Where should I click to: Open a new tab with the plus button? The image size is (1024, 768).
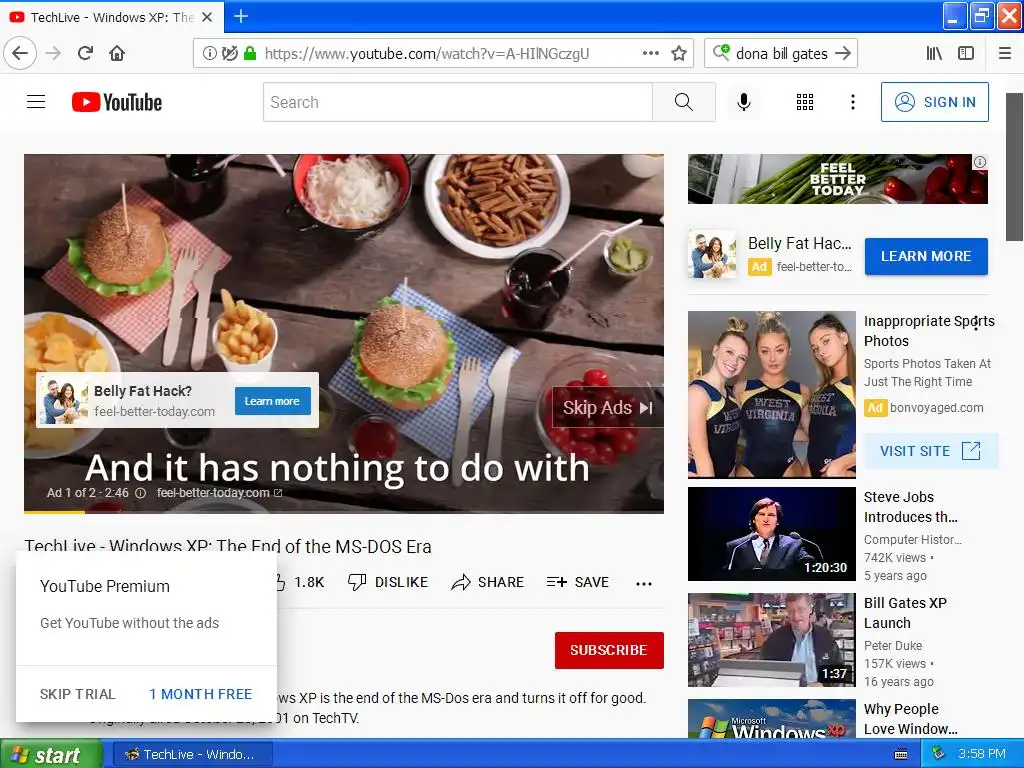pyautogui.click(x=241, y=16)
